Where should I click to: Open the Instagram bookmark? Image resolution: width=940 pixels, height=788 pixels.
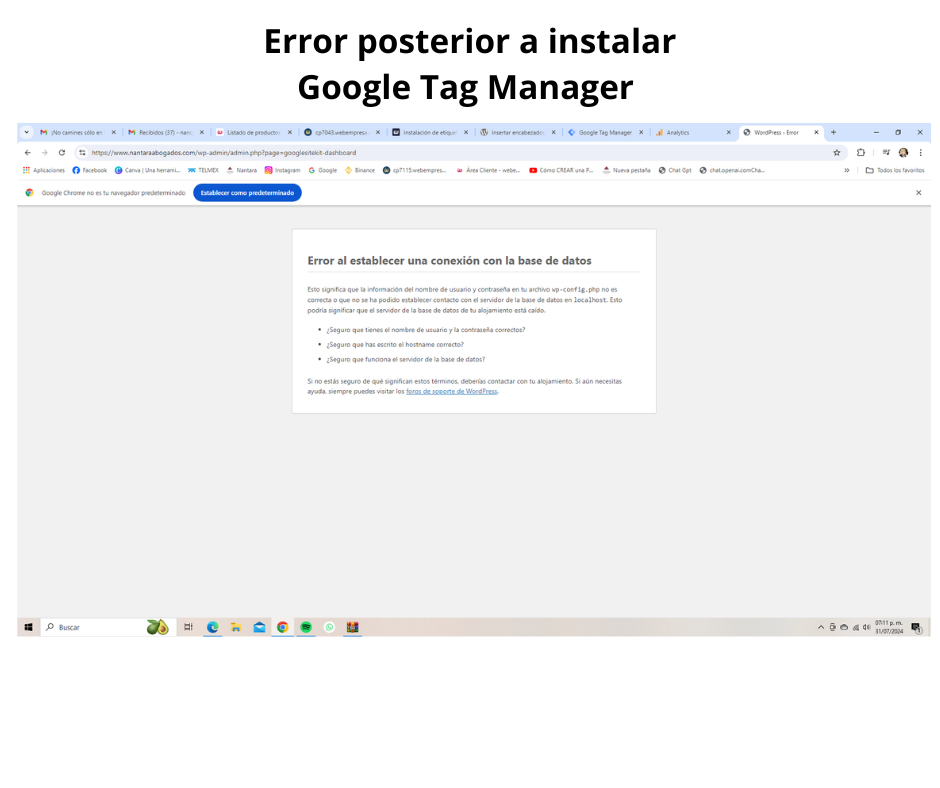point(282,170)
